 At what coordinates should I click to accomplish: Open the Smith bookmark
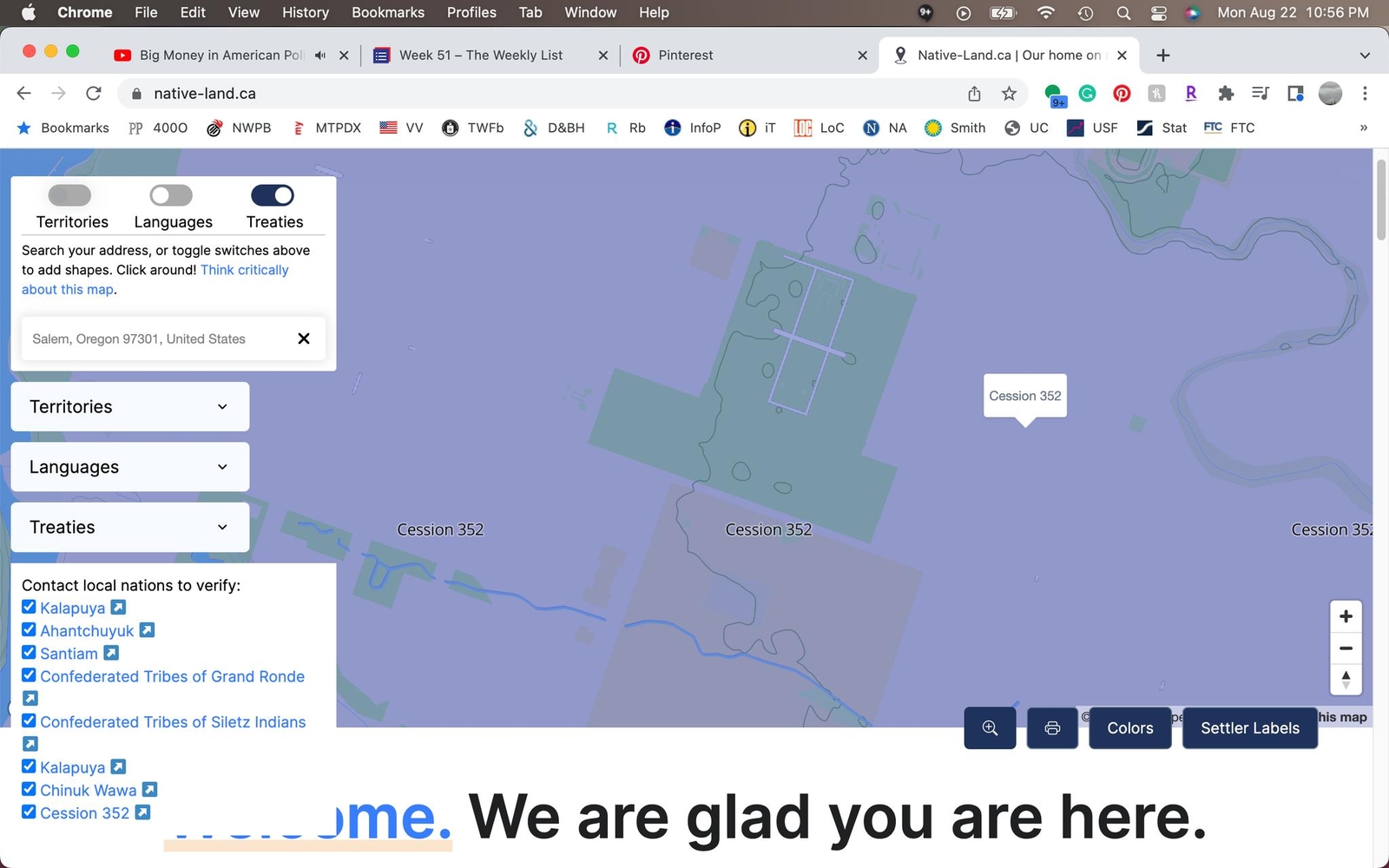coord(955,128)
